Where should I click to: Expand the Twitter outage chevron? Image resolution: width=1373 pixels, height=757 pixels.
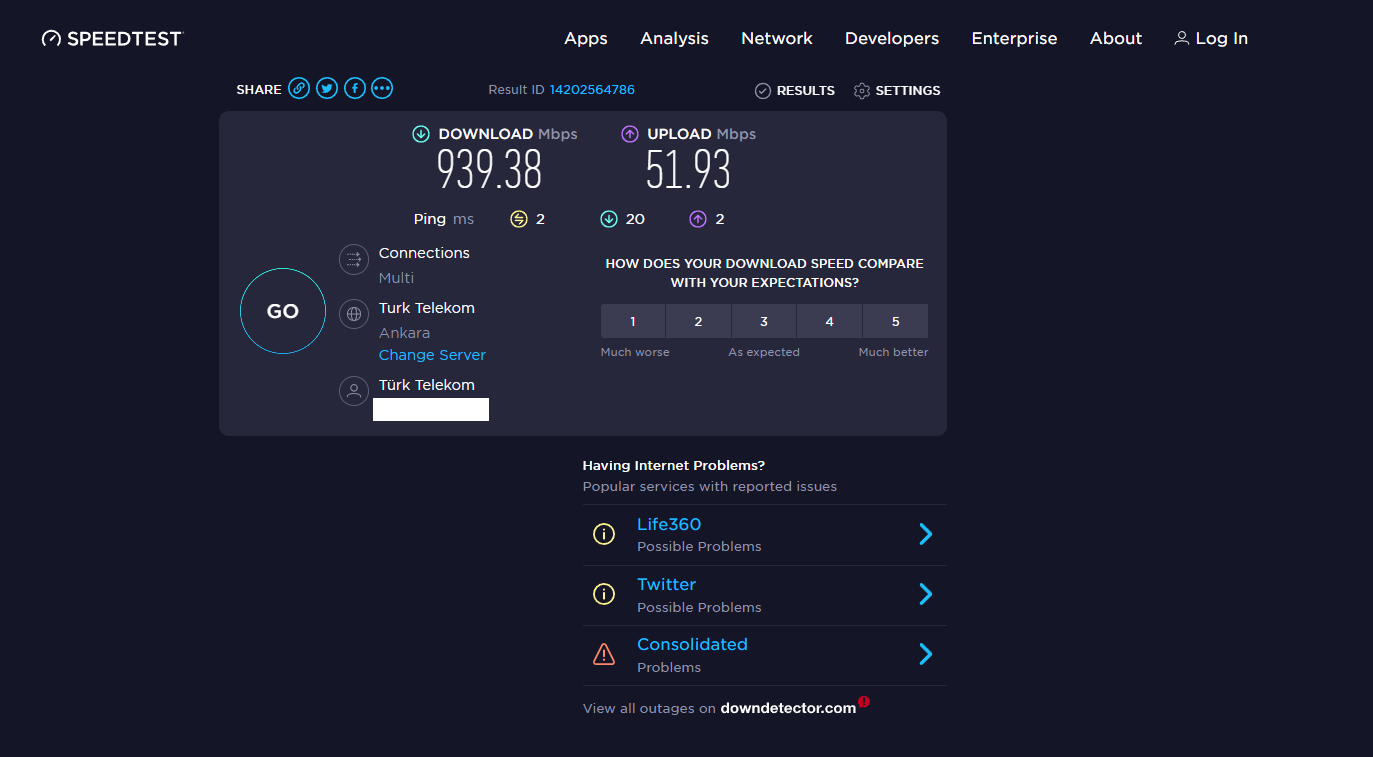(x=926, y=594)
